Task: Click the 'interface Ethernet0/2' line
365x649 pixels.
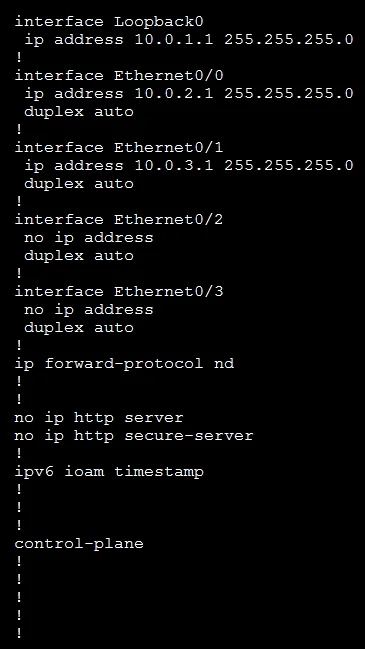Action: (119, 219)
